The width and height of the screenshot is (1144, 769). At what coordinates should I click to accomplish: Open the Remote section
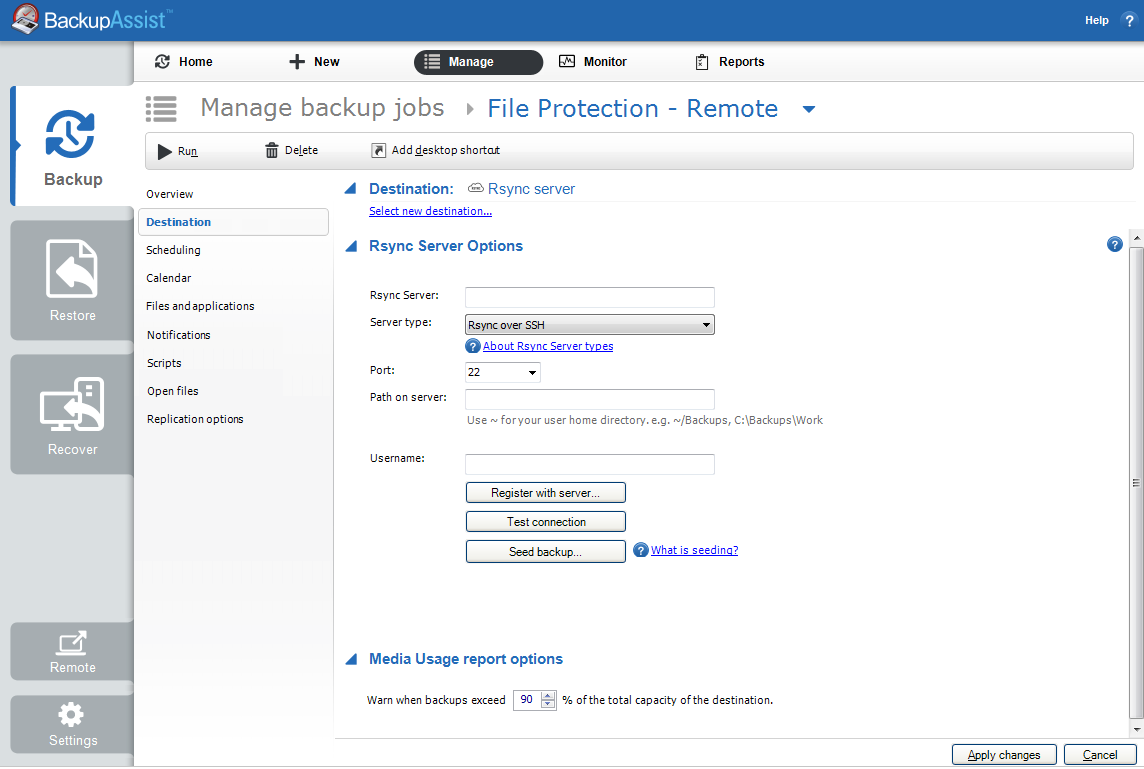pyautogui.click(x=72, y=651)
